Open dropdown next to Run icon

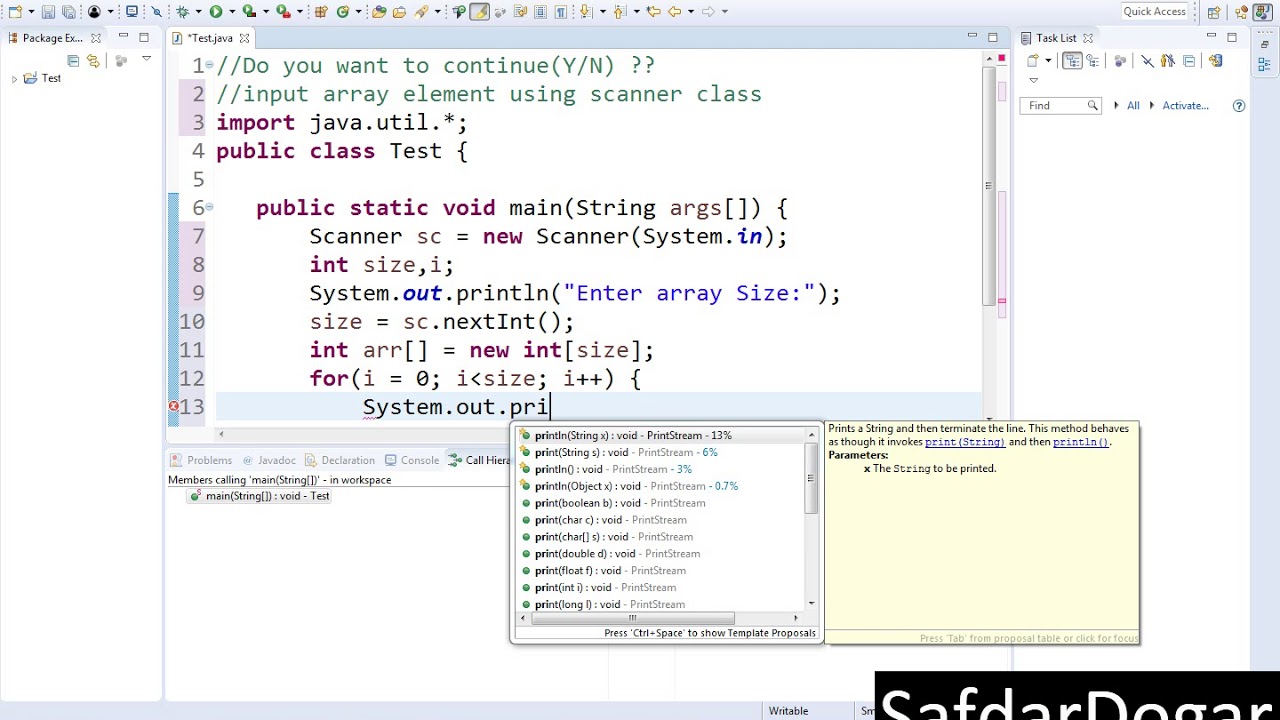232,12
